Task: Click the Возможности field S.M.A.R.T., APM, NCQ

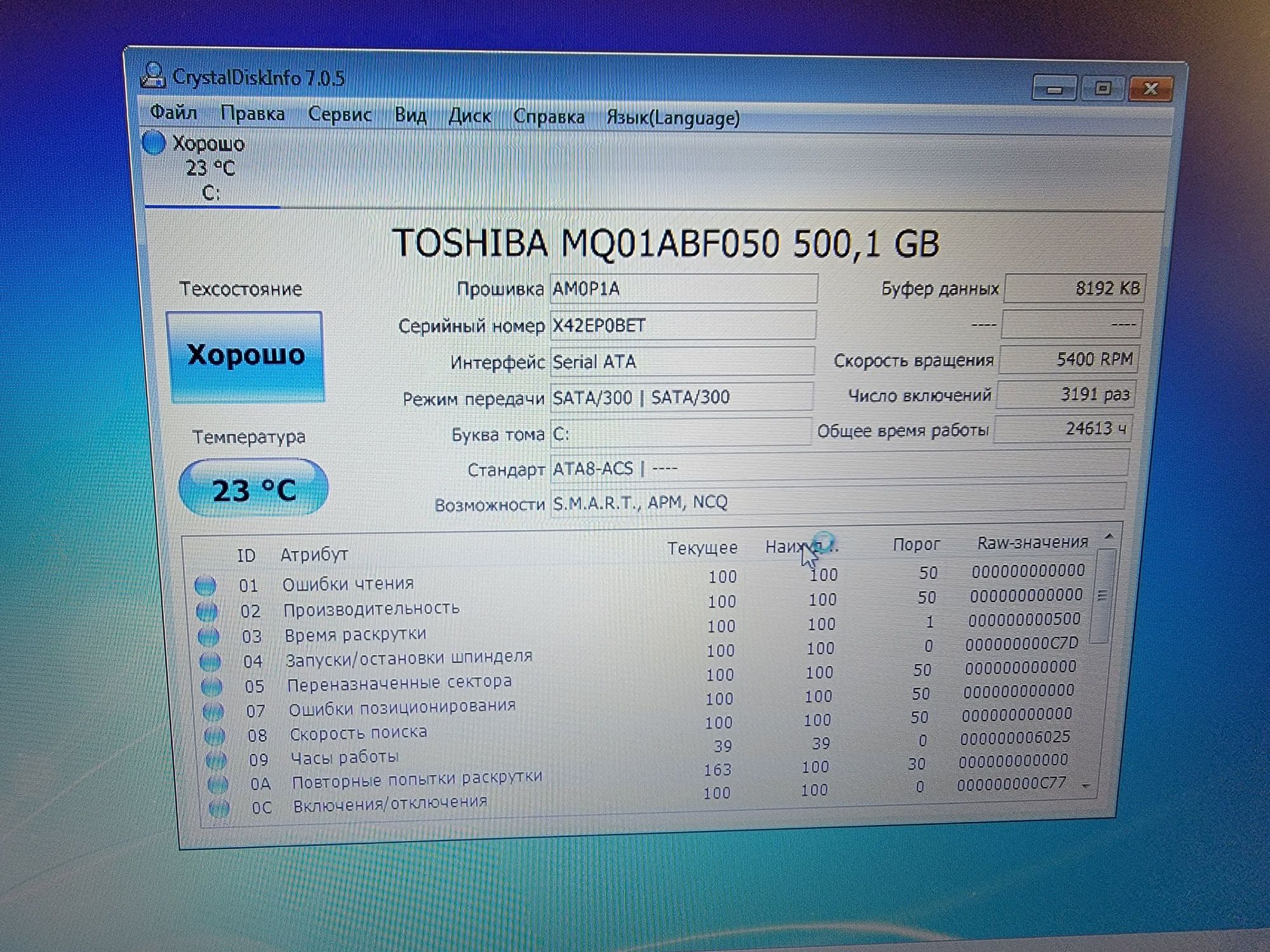Action: click(838, 501)
